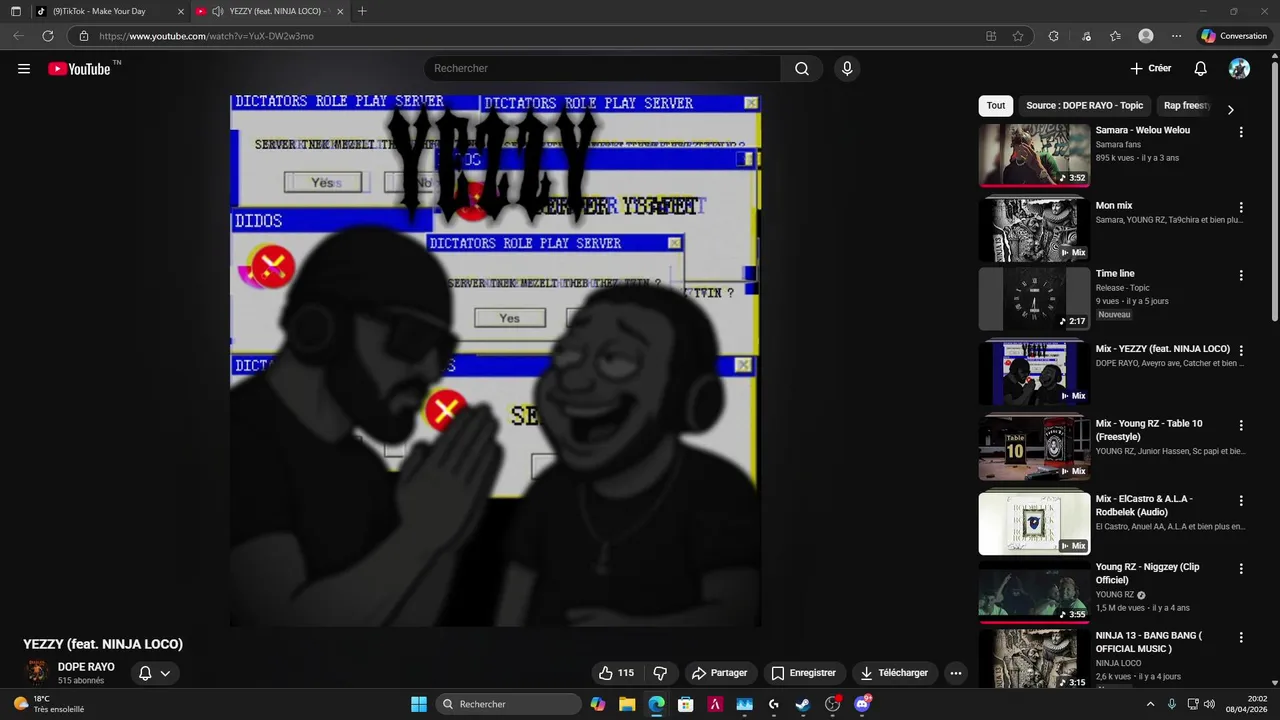Add page to favorites star
The image size is (1280, 720).
pos(1018,36)
